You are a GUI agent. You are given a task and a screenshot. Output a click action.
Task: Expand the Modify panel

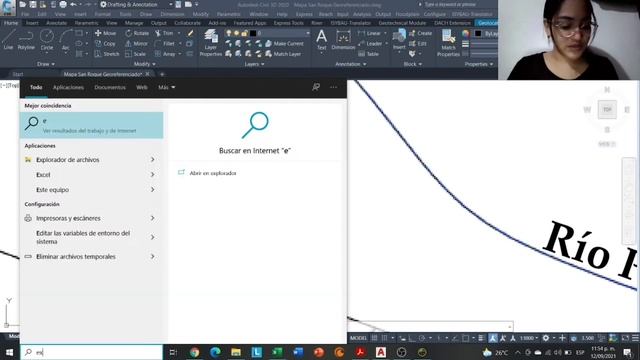pos(144,64)
